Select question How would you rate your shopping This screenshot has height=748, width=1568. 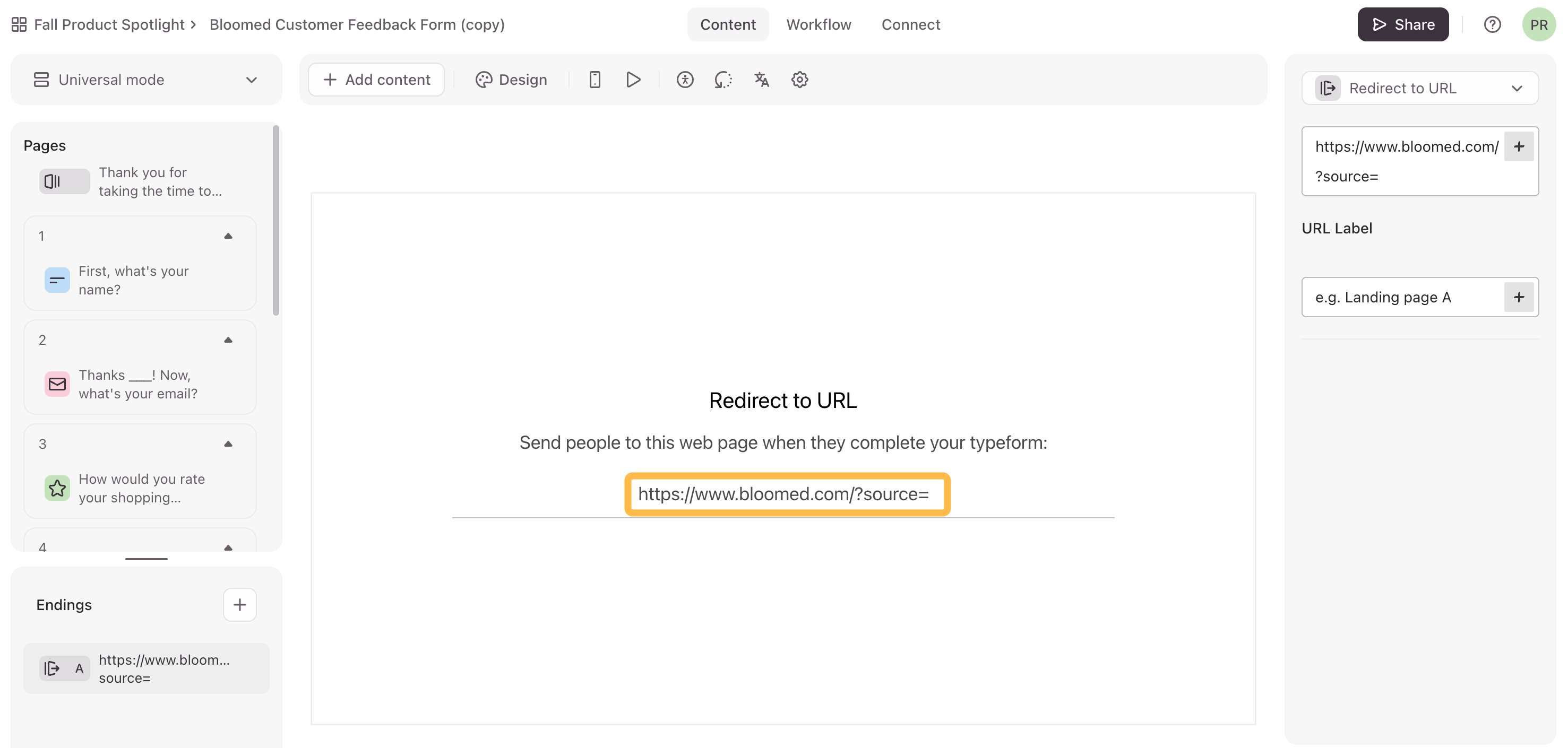(x=140, y=489)
